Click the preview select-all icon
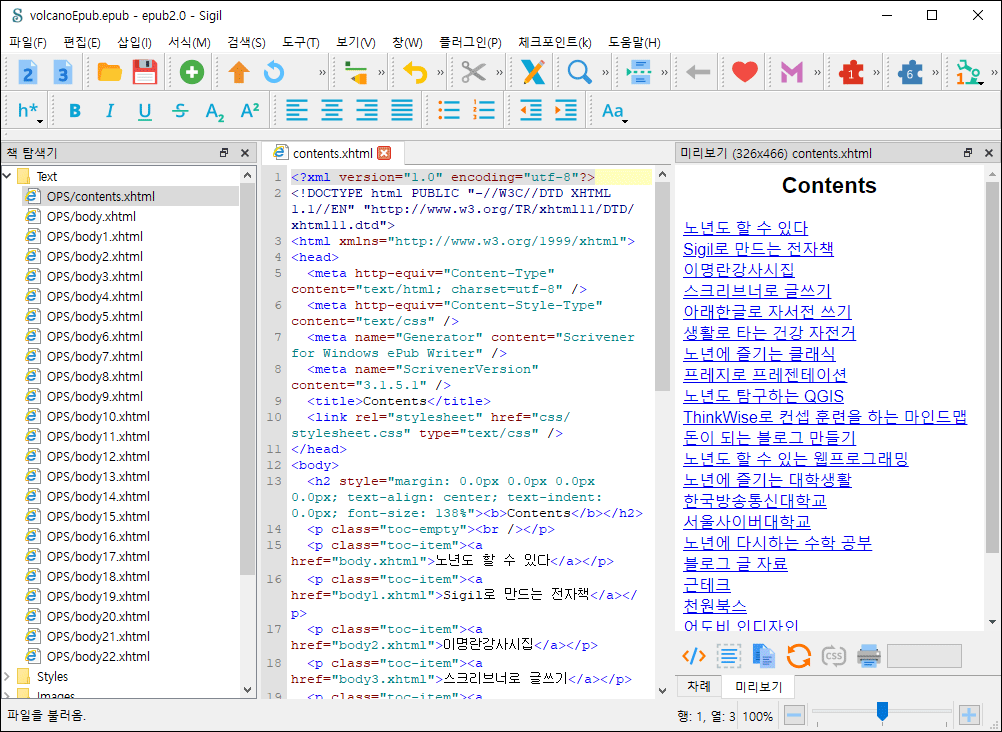This screenshot has width=1002, height=732. point(728,656)
